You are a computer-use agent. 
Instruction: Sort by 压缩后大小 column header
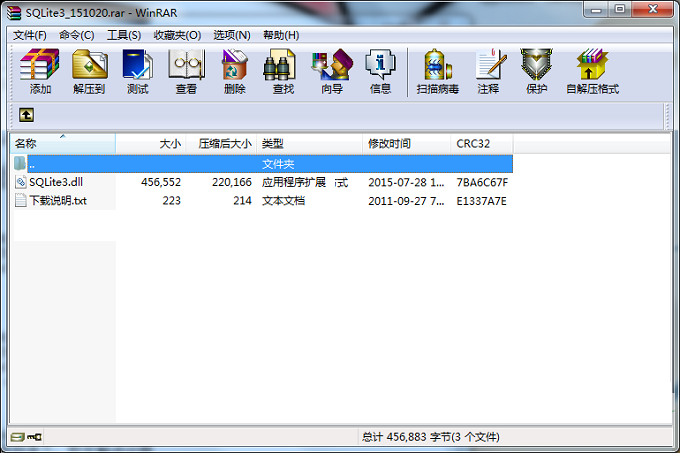pyautogui.click(x=221, y=143)
